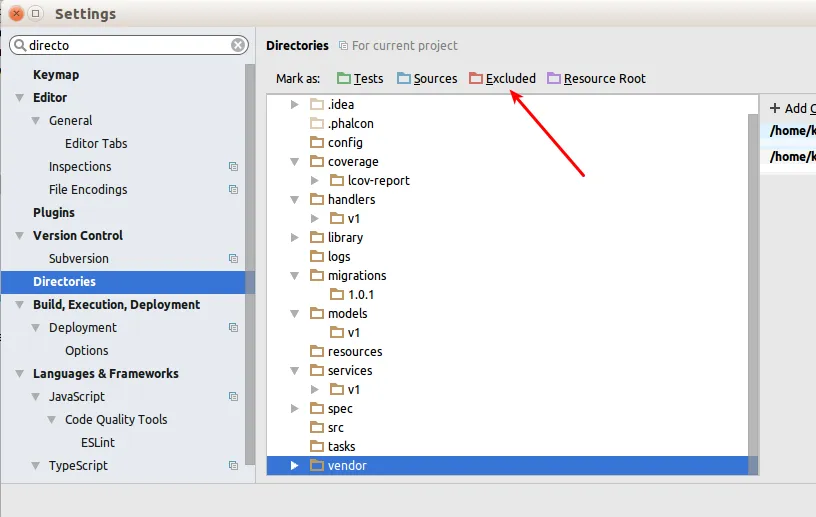Click the settings list vertical scrollbar
The height and width of the screenshot is (517, 816).
point(250,264)
